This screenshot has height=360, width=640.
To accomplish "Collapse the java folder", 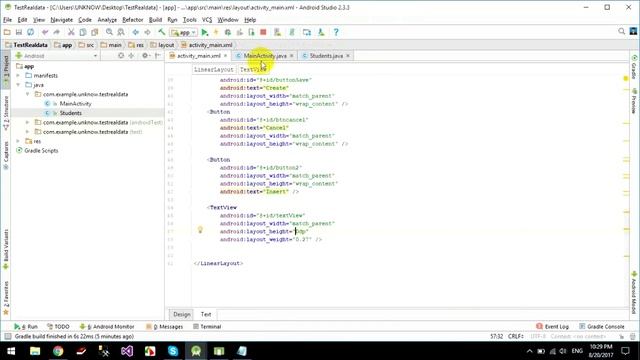I will [x=18, y=85].
